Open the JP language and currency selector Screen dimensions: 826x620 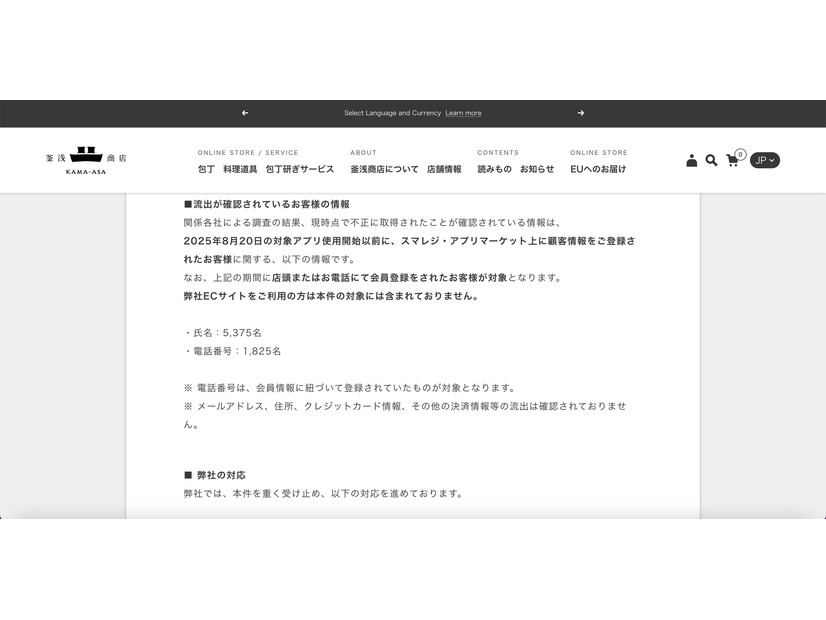click(x=764, y=160)
